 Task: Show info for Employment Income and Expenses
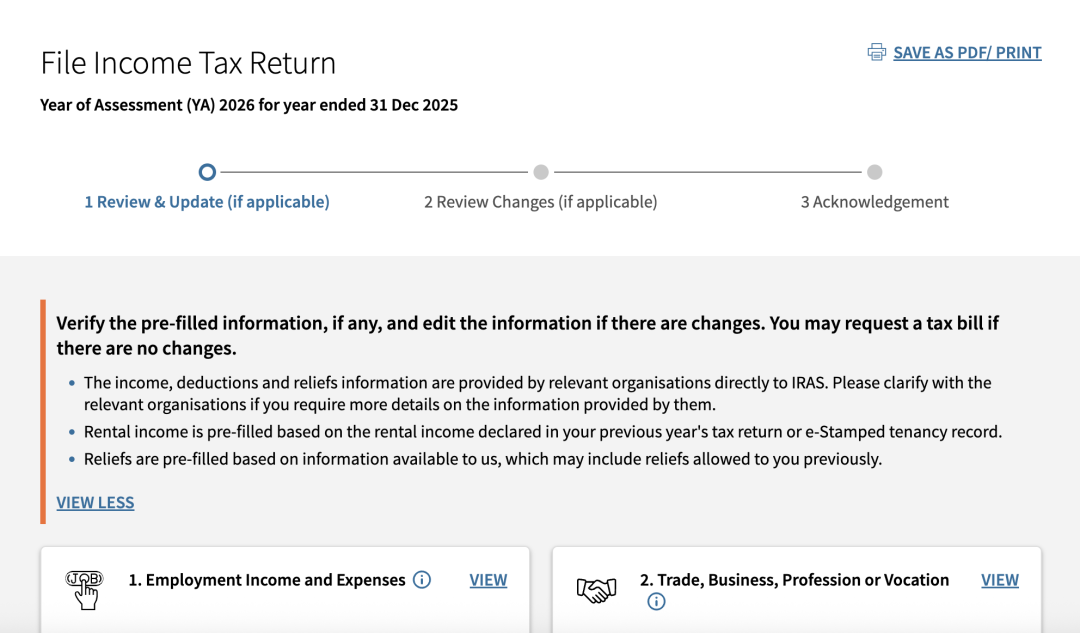(x=422, y=580)
